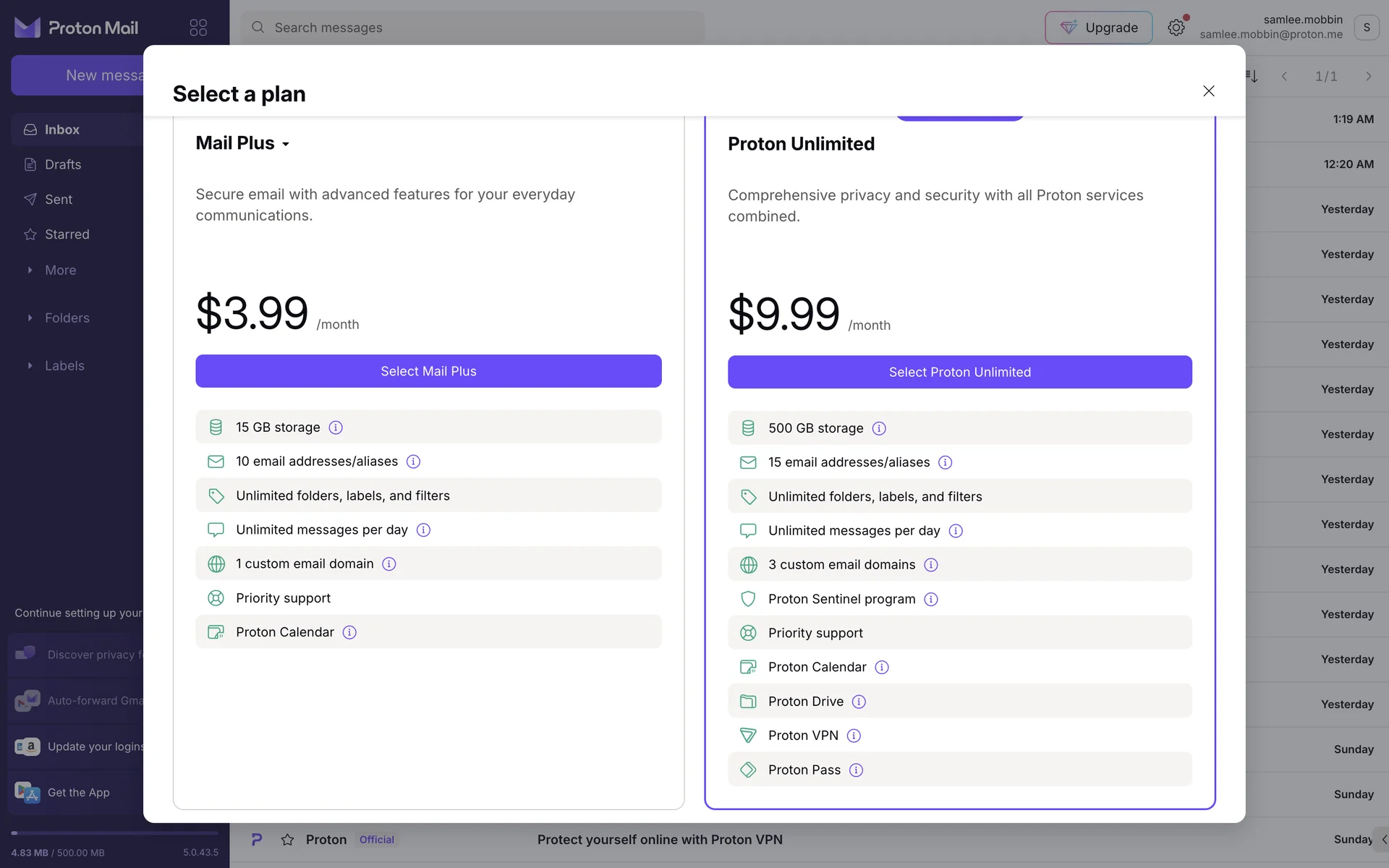
Task: Choose Select Proton Unlimited button
Action: (959, 372)
